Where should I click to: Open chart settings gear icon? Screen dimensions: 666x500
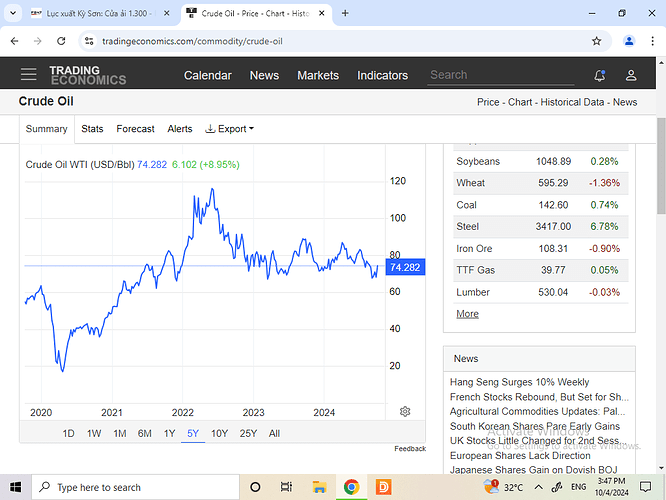tap(405, 411)
